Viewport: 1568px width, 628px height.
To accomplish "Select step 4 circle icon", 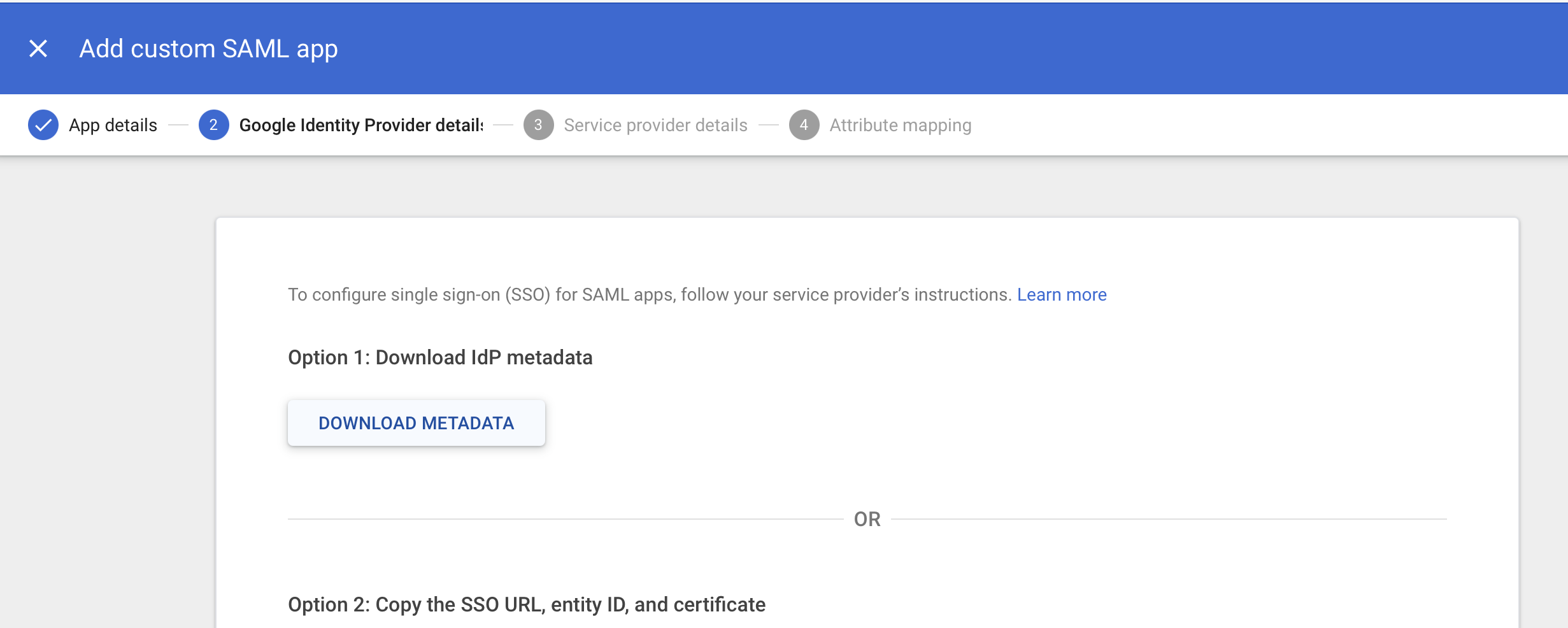I will point(804,125).
